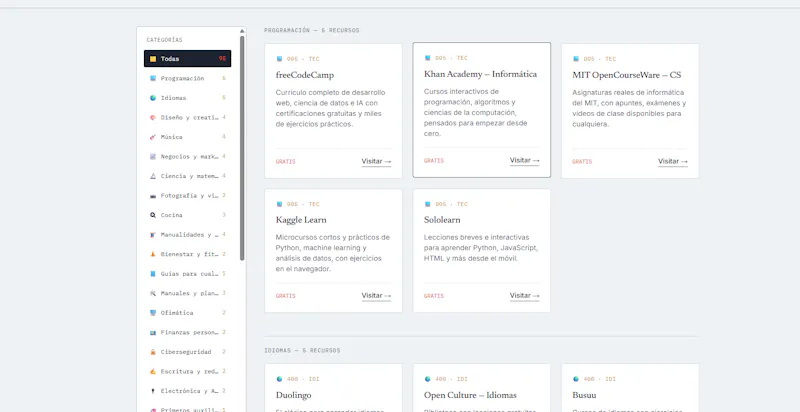
Task: Click the triangle ruler icon for Ciencia y matem…
Action: 153,176
